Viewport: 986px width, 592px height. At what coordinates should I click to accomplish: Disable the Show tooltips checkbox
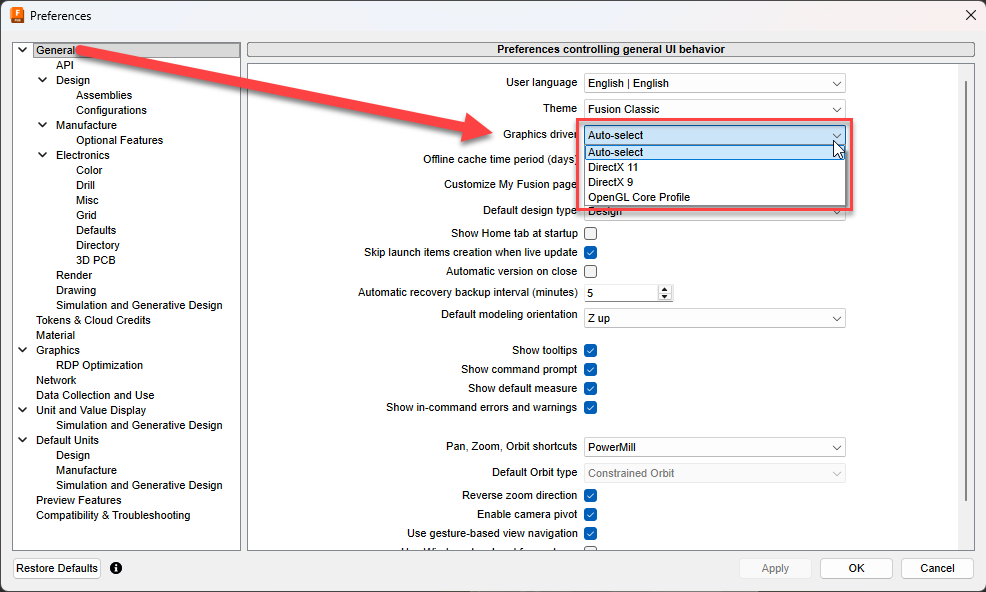(x=591, y=350)
